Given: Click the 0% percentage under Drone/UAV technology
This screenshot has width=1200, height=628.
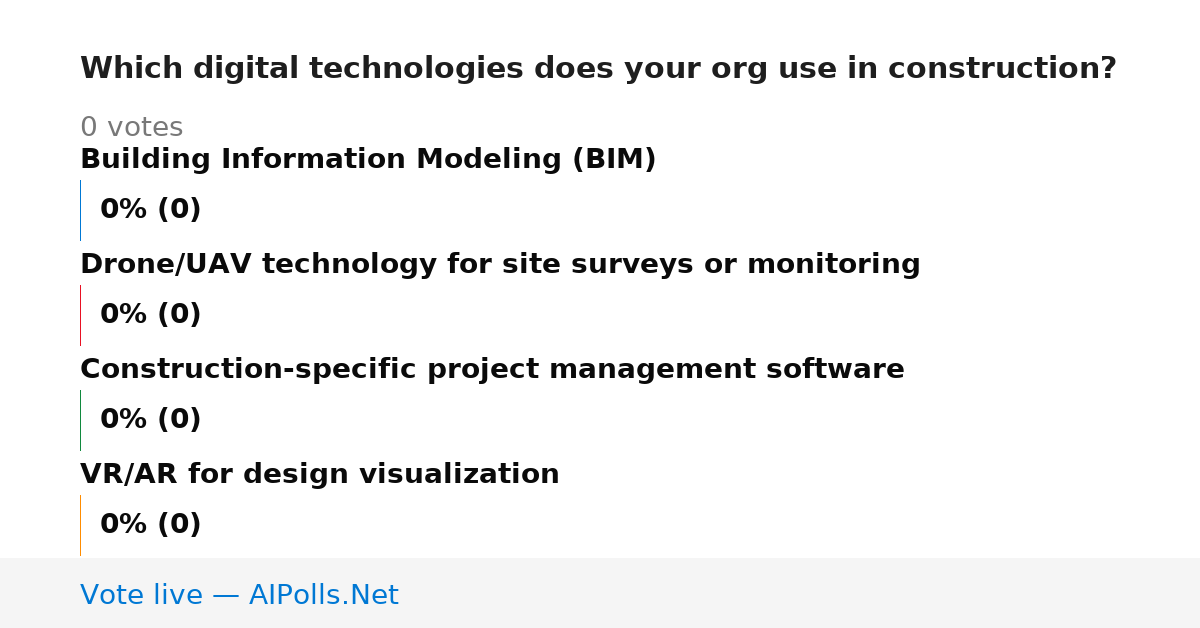Looking at the screenshot, I should pyautogui.click(x=124, y=315).
